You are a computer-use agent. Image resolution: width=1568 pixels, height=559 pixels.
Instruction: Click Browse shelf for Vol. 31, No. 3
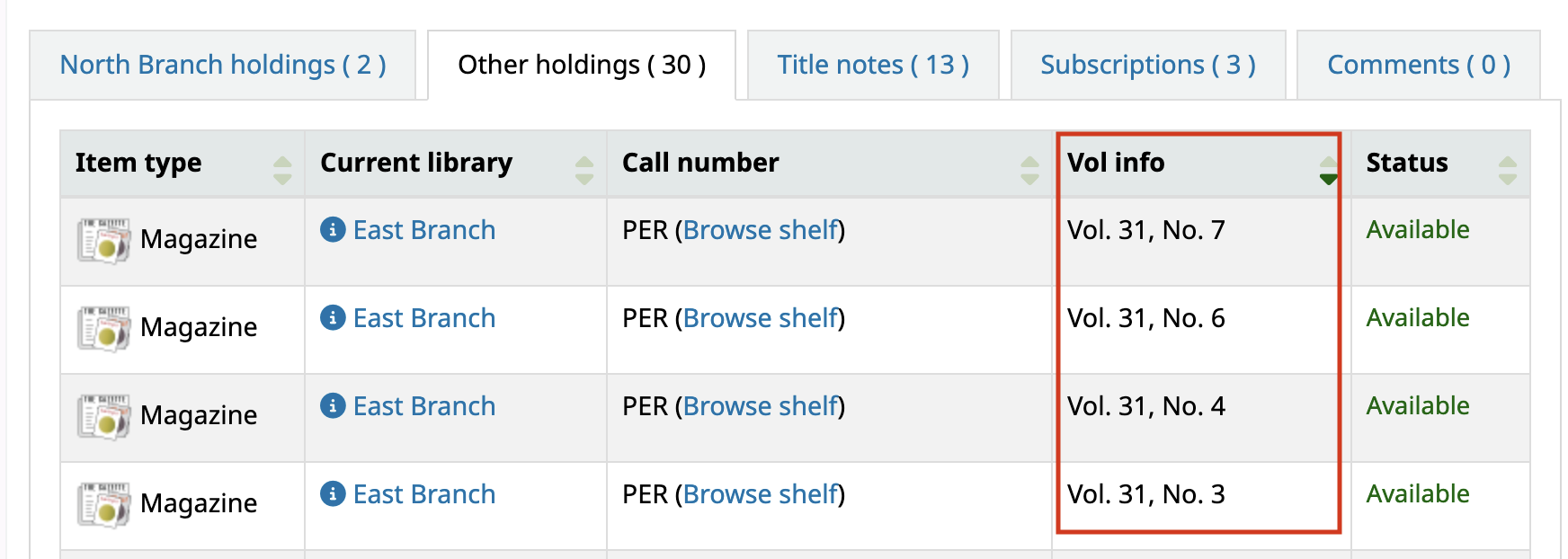pyautogui.click(x=761, y=494)
